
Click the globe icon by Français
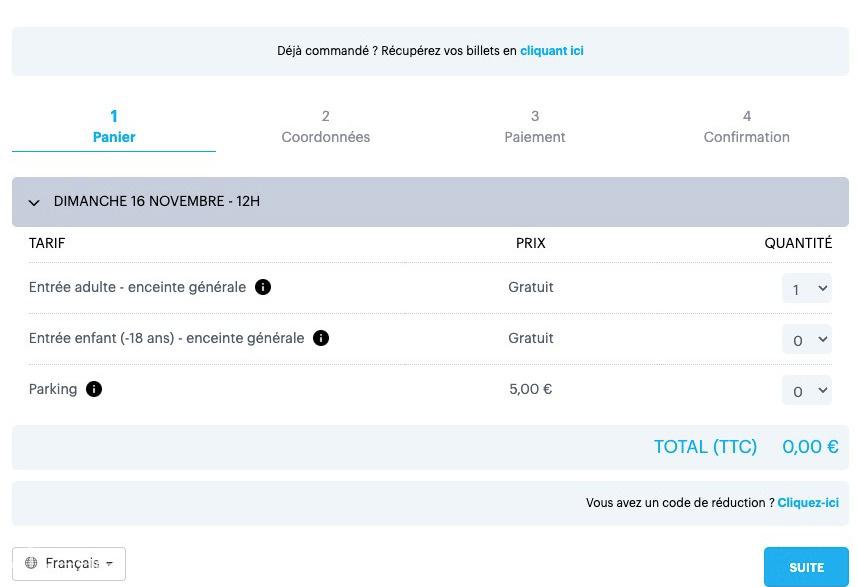pyautogui.click(x=31, y=563)
